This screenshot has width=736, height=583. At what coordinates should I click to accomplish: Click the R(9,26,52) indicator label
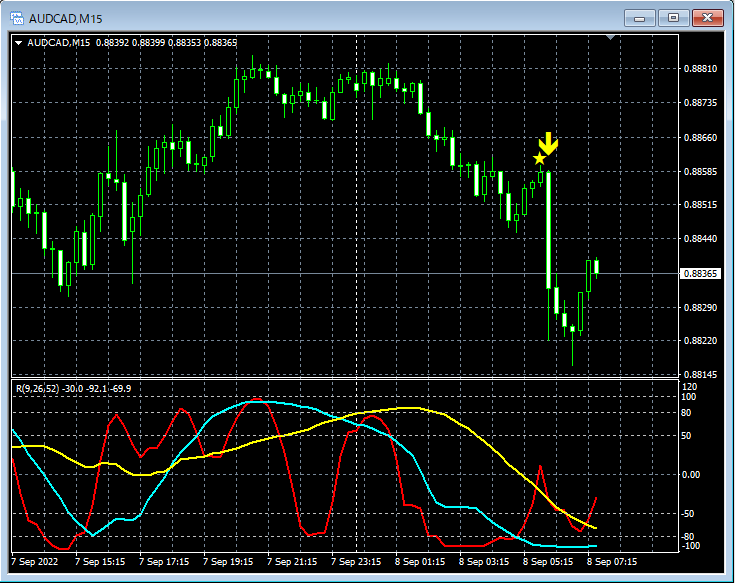(38, 389)
